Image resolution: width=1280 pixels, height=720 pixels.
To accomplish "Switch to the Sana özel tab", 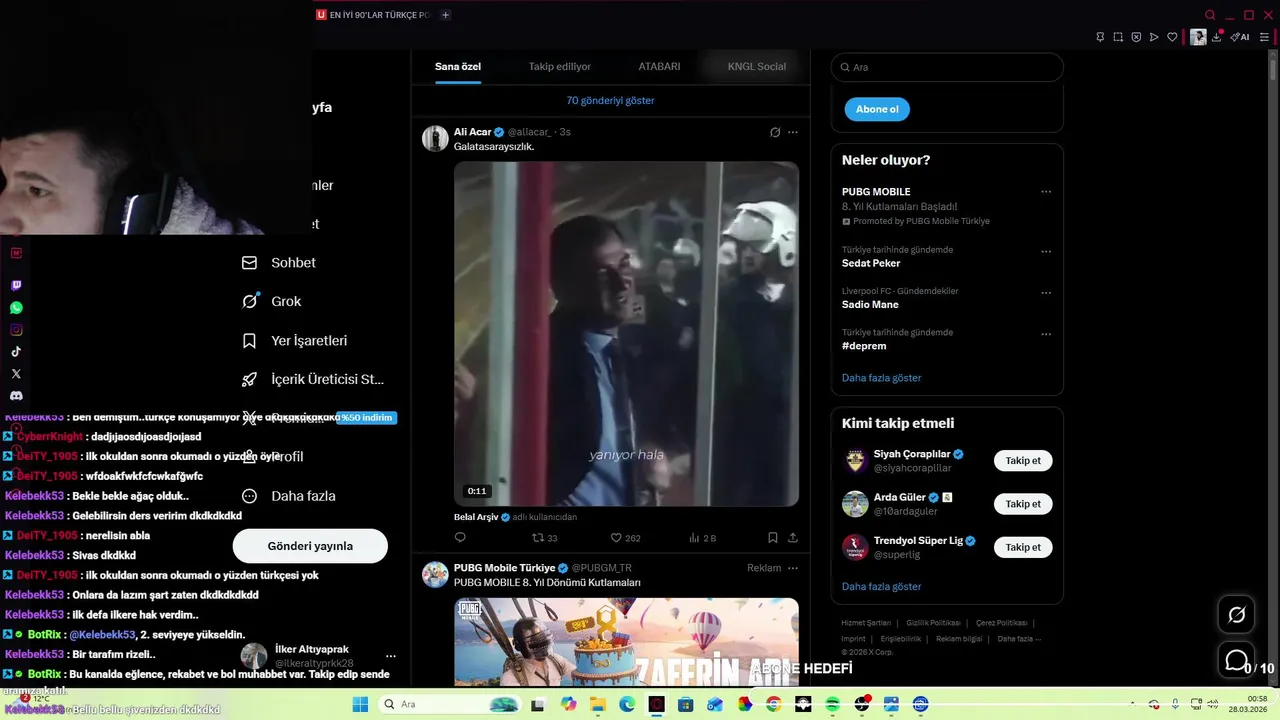I will click(x=458, y=67).
